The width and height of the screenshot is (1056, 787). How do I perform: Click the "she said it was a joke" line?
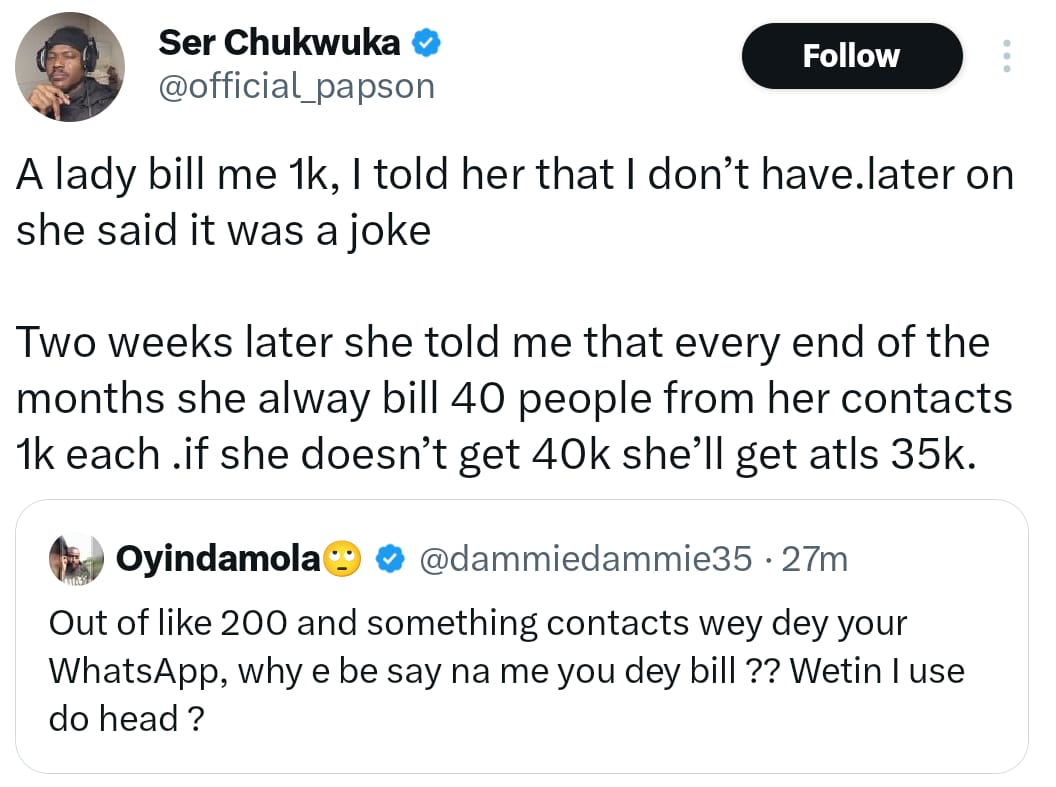click(x=223, y=231)
